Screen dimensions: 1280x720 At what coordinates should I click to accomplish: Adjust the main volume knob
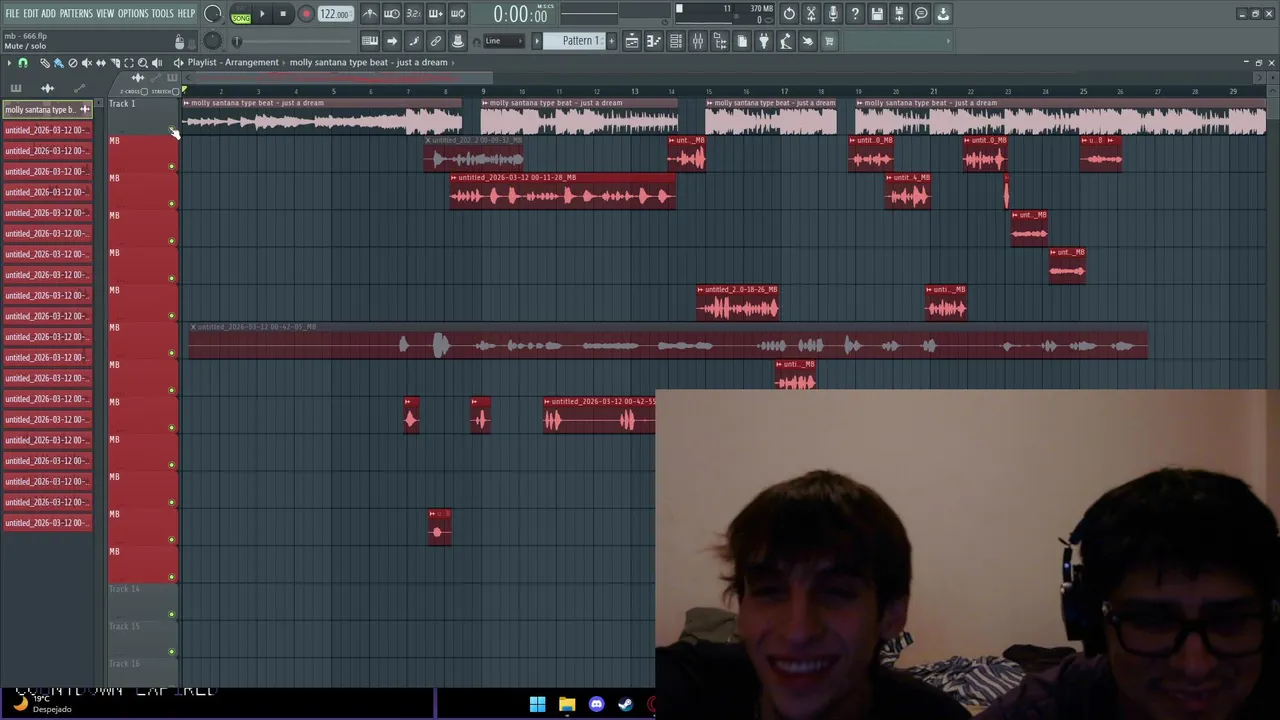[212, 14]
